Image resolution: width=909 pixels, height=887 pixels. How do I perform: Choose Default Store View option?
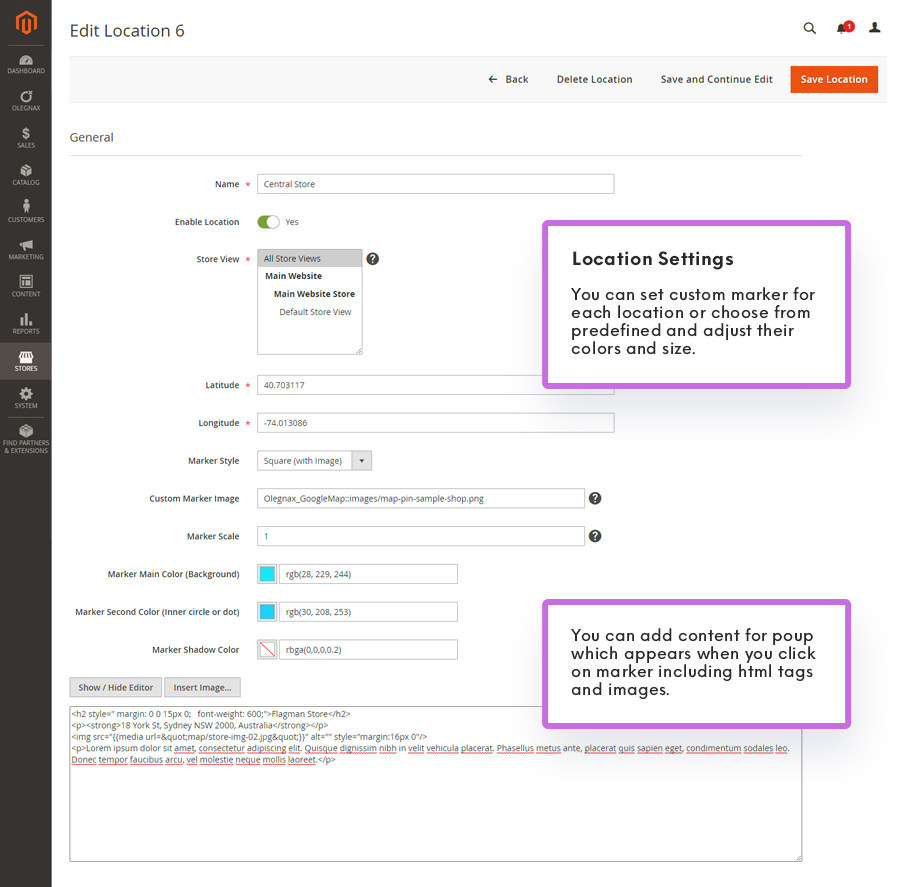(315, 312)
